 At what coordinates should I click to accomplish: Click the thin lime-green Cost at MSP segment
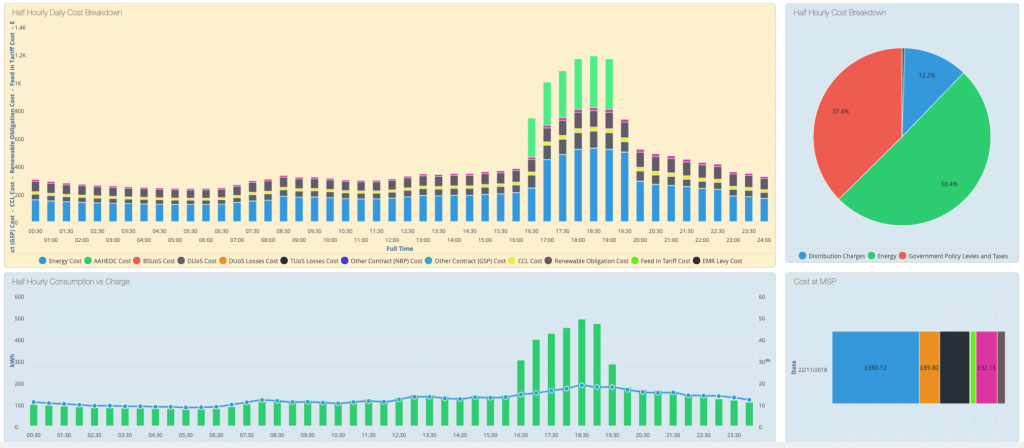point(973,368)
